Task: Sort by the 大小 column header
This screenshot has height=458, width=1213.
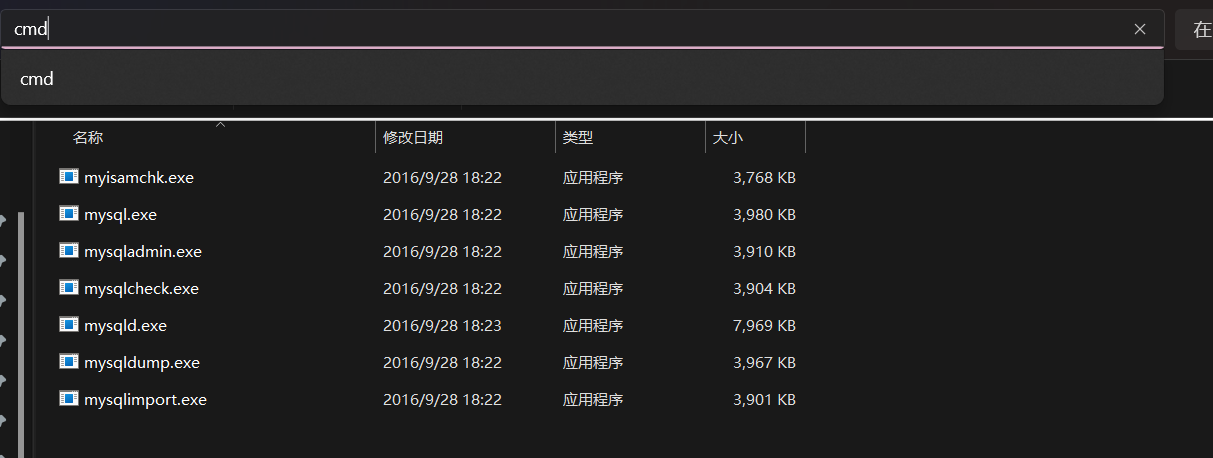Action: coord(728,138)
